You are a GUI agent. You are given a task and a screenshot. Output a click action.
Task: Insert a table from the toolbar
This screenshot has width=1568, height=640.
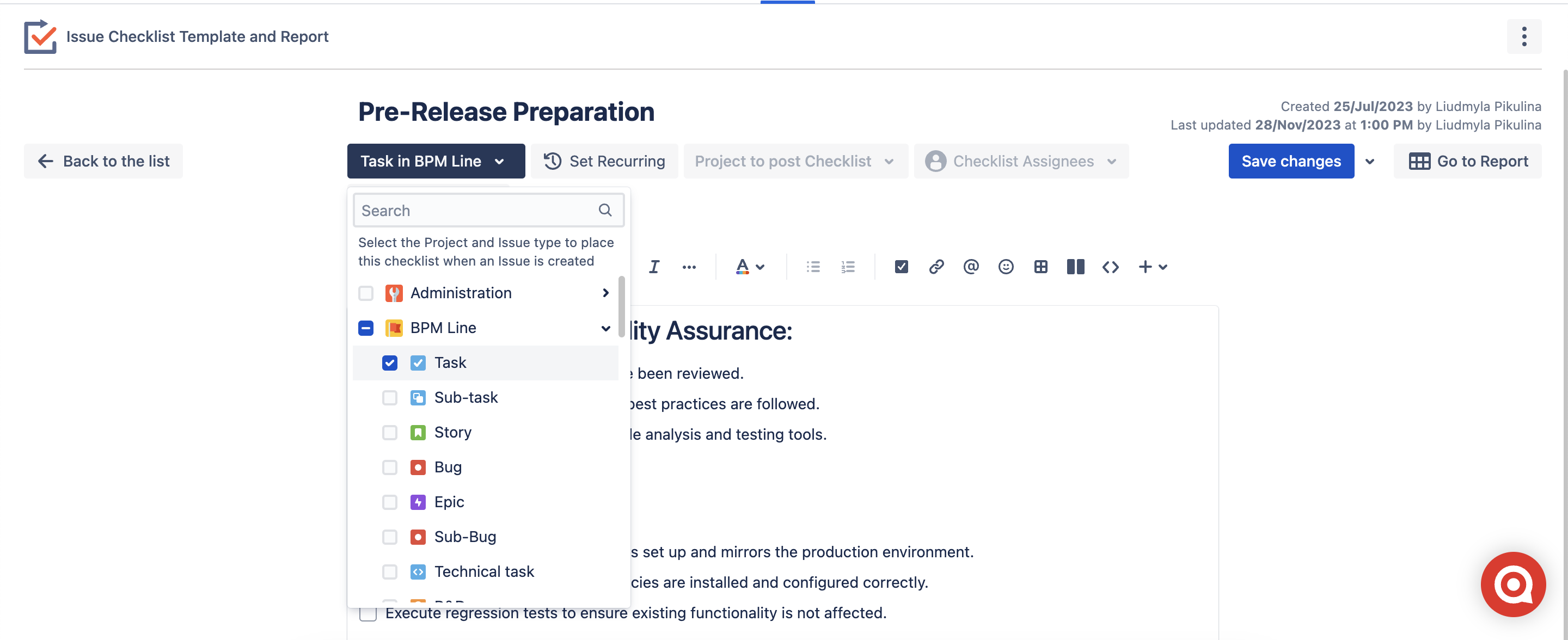(1040, 267)
